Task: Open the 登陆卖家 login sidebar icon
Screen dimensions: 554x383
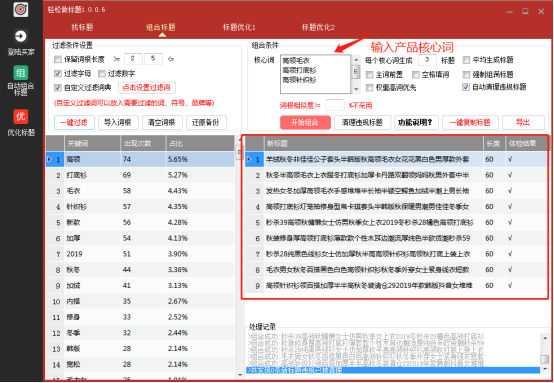Action: [21, 36]
